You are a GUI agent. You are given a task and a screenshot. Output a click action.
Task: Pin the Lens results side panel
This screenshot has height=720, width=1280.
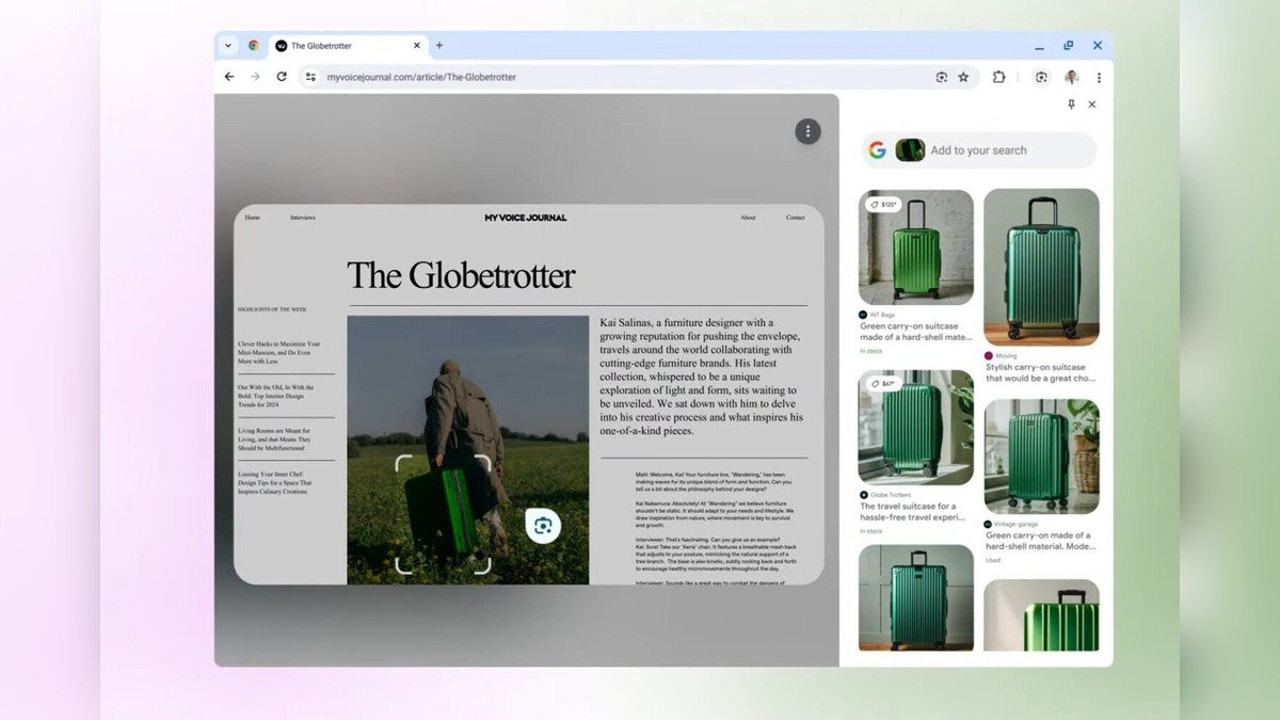[x=1071, y=104]
